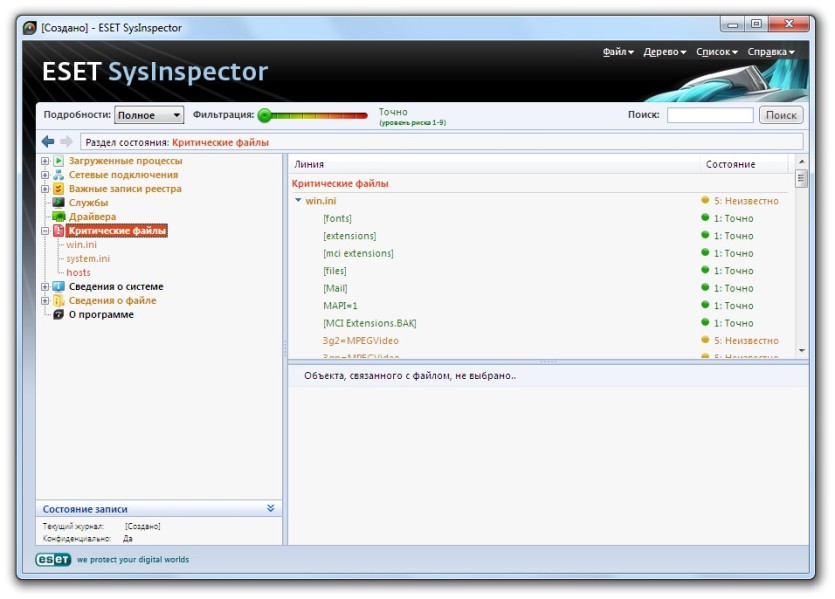Click the ESET logo in the footer

(x=53, y=560)
